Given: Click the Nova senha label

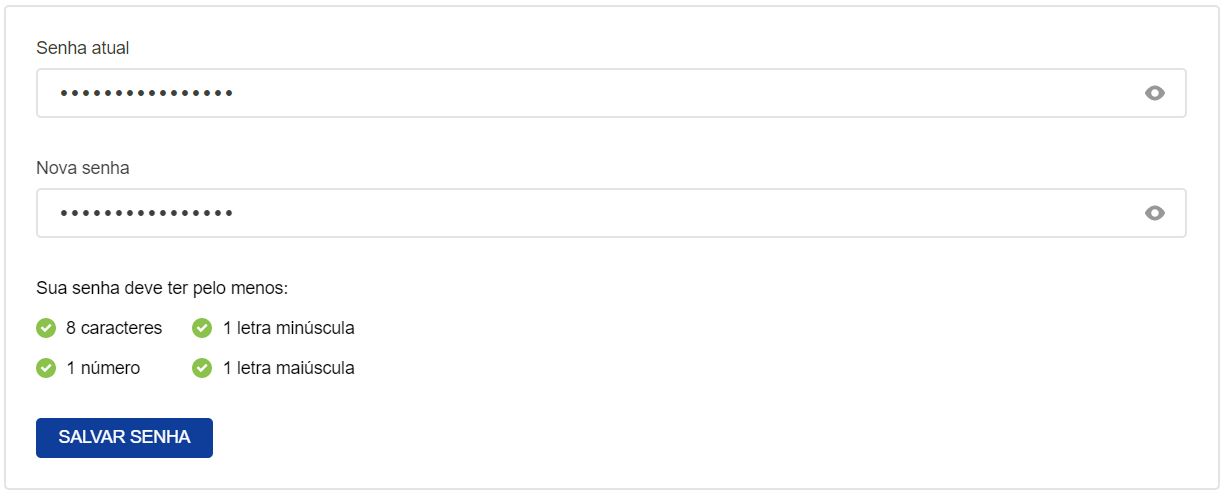Looking at the screenshot, I should [x=83, y=168].
